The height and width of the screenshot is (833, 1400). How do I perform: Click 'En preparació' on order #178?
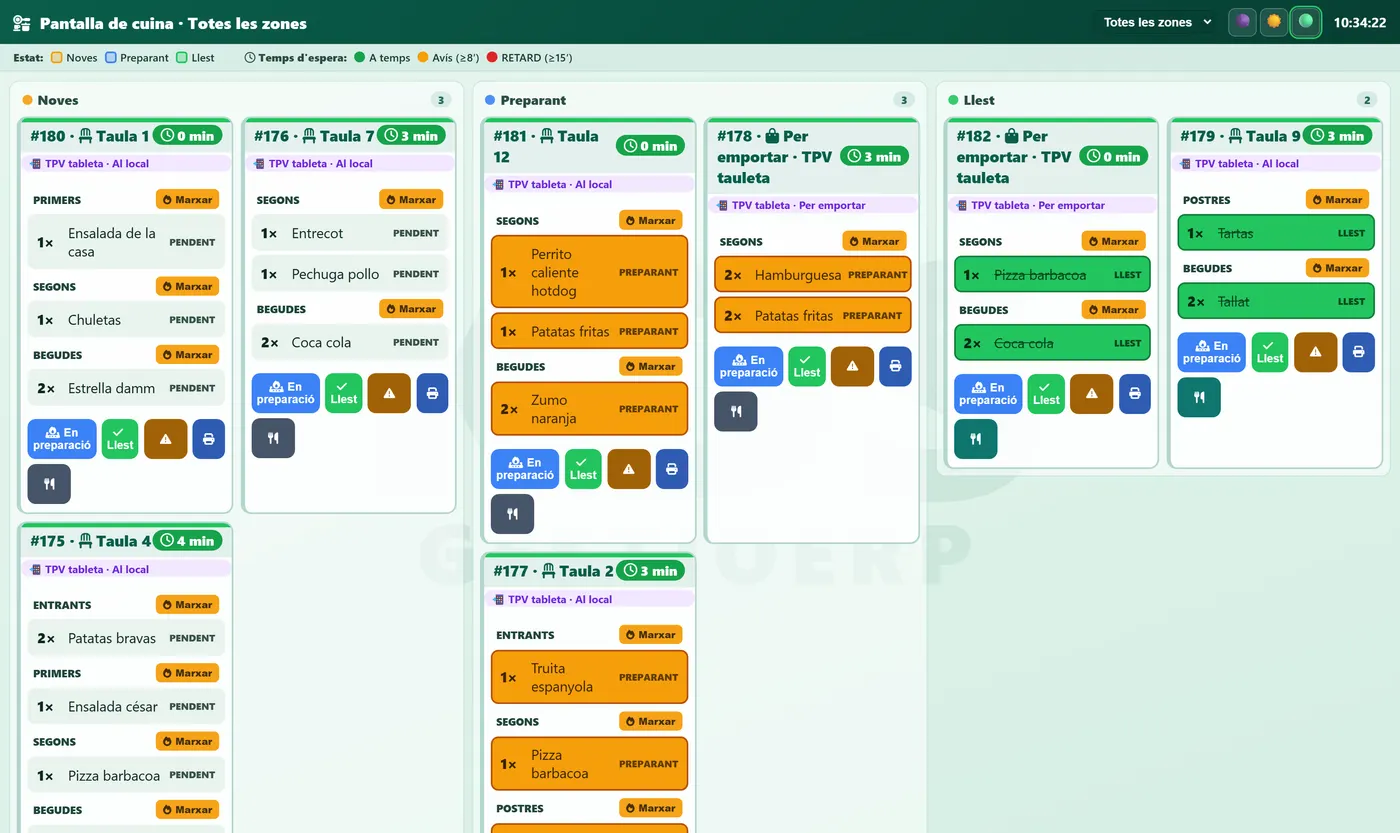[x=749, y=366]
